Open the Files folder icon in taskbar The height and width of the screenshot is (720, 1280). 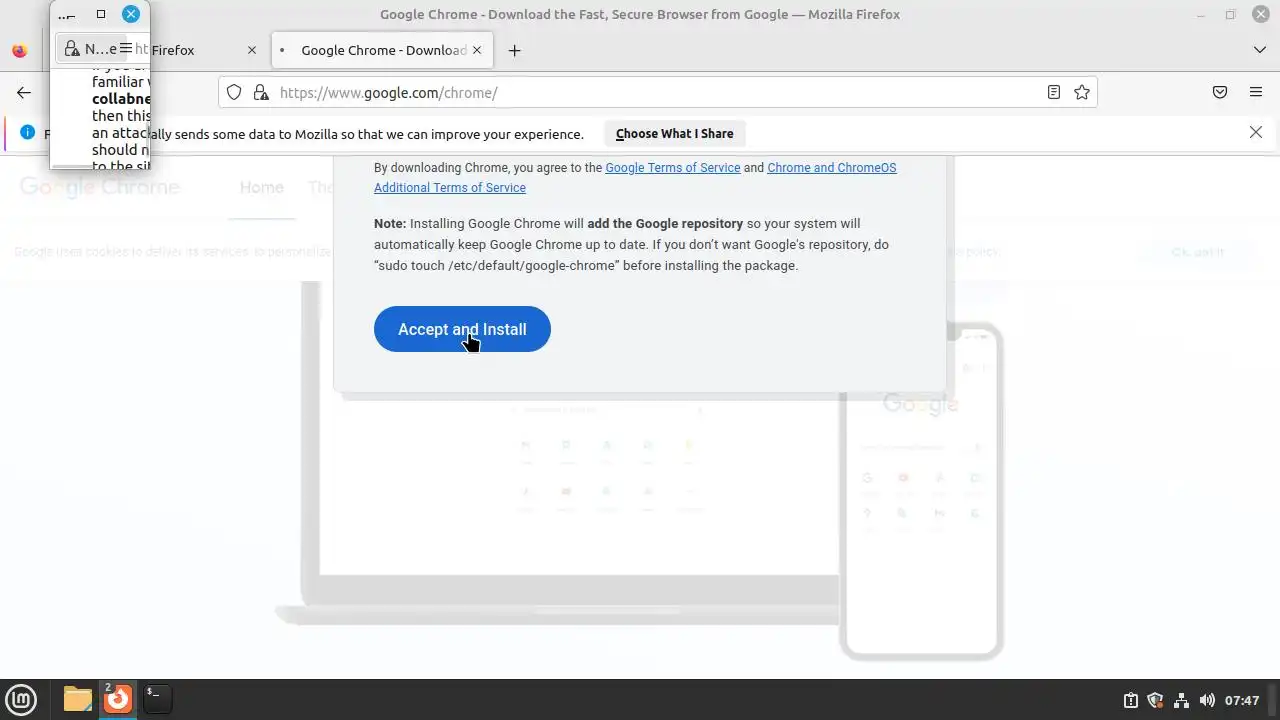(x=78, y=699)
